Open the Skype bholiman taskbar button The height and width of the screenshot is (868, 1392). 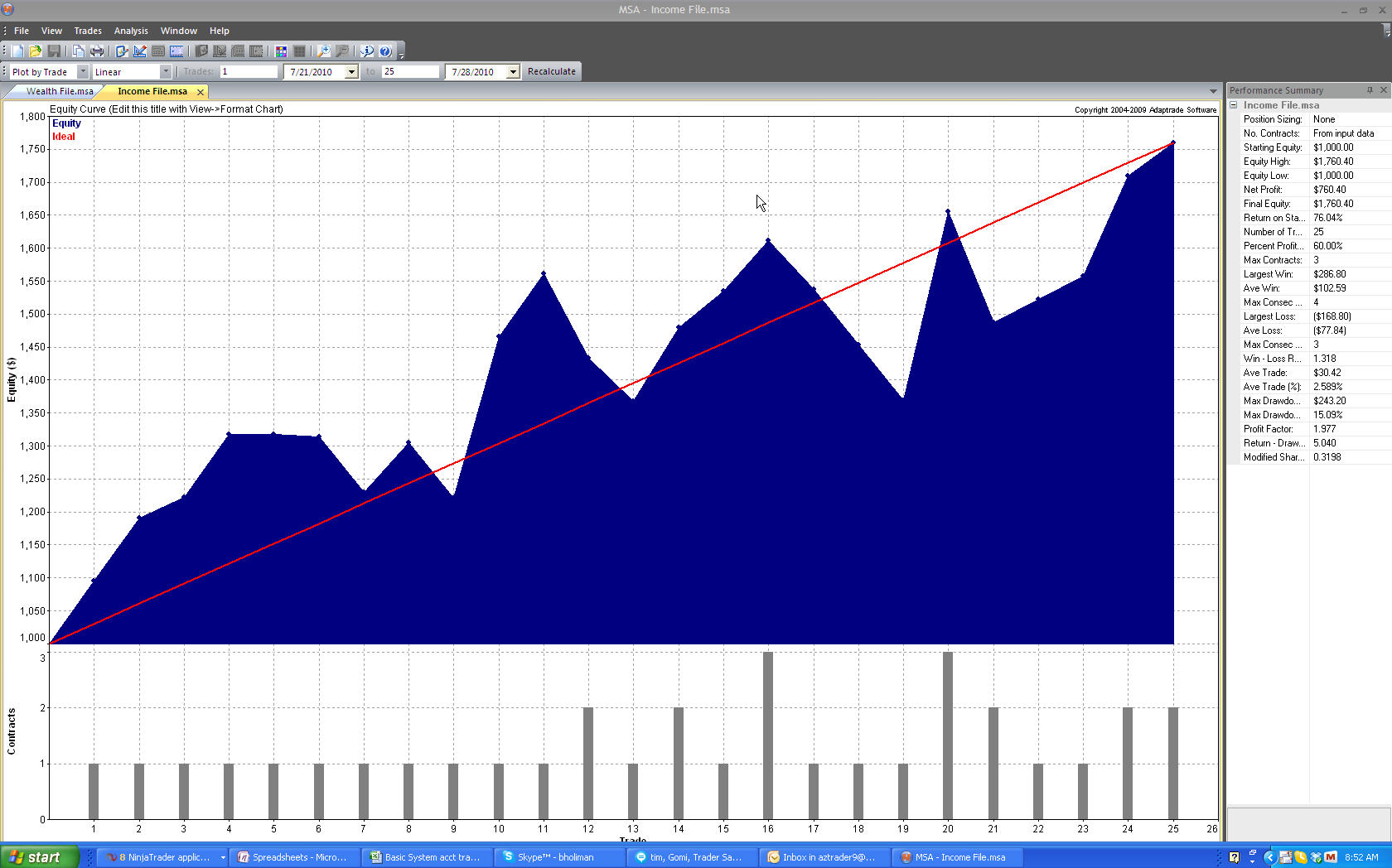558,857
